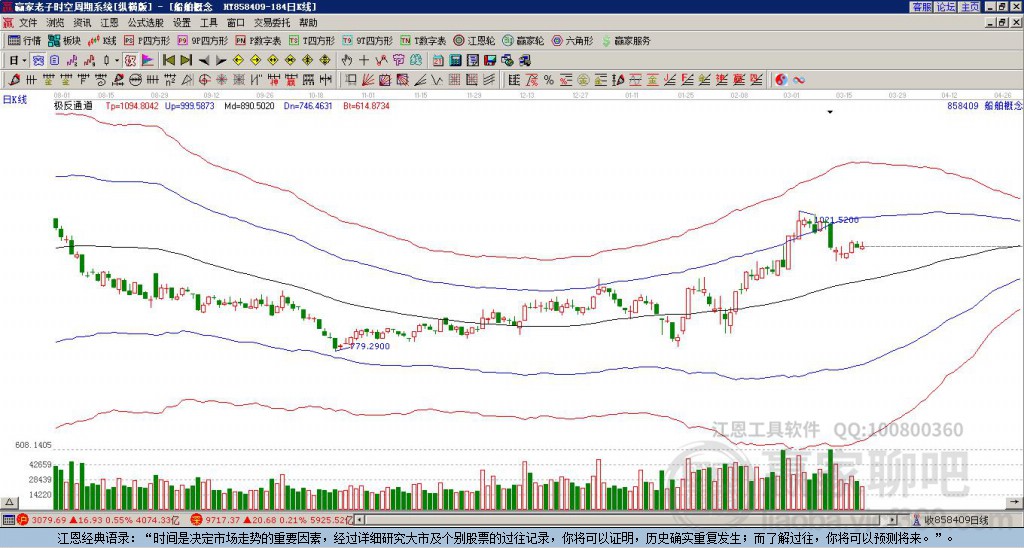
Task: Open the calculator icon
Action: pyautogui.click(x=455, y=61)
